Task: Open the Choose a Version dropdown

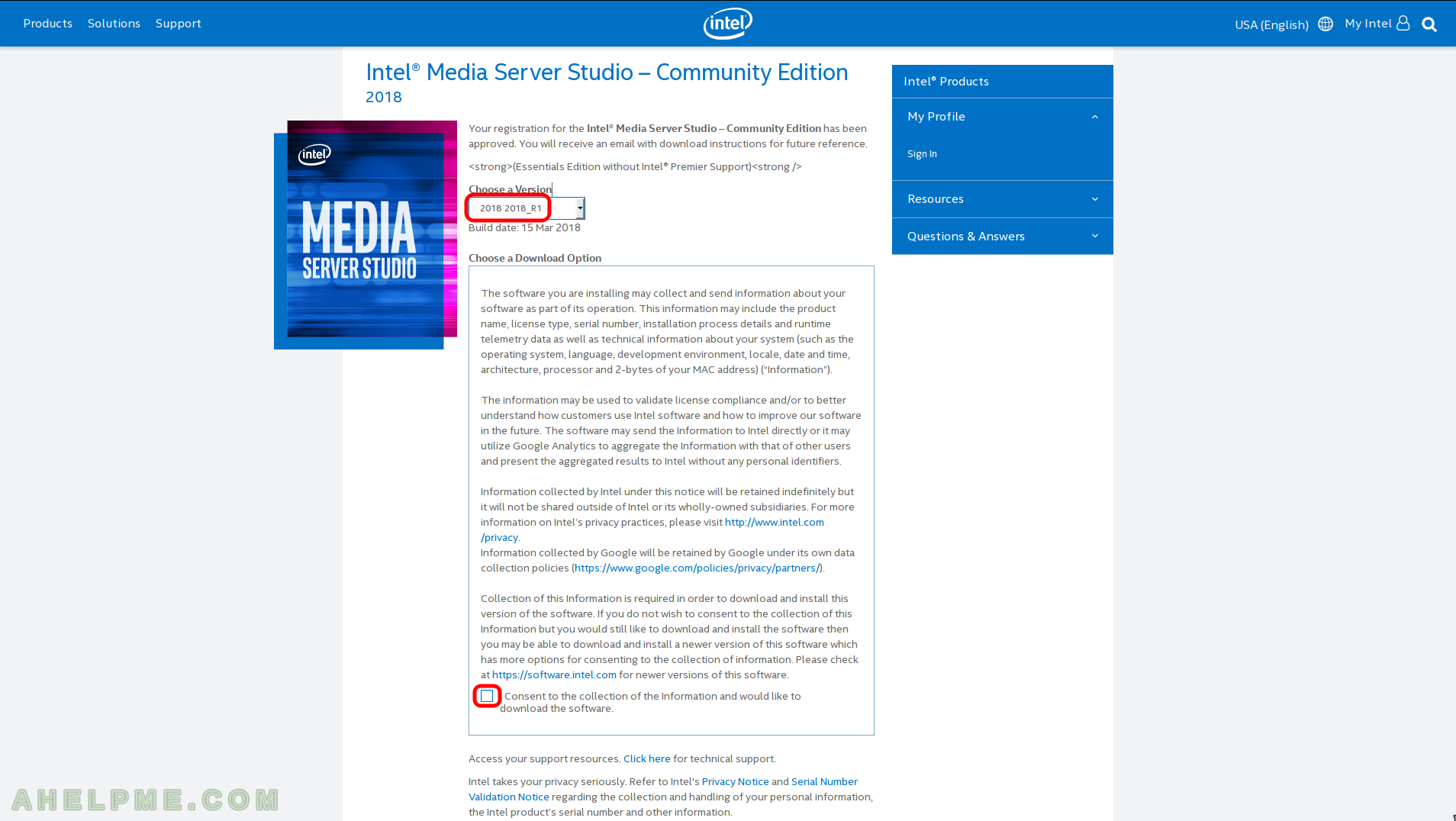Action: pyautogui.click(x=527, y=208)
